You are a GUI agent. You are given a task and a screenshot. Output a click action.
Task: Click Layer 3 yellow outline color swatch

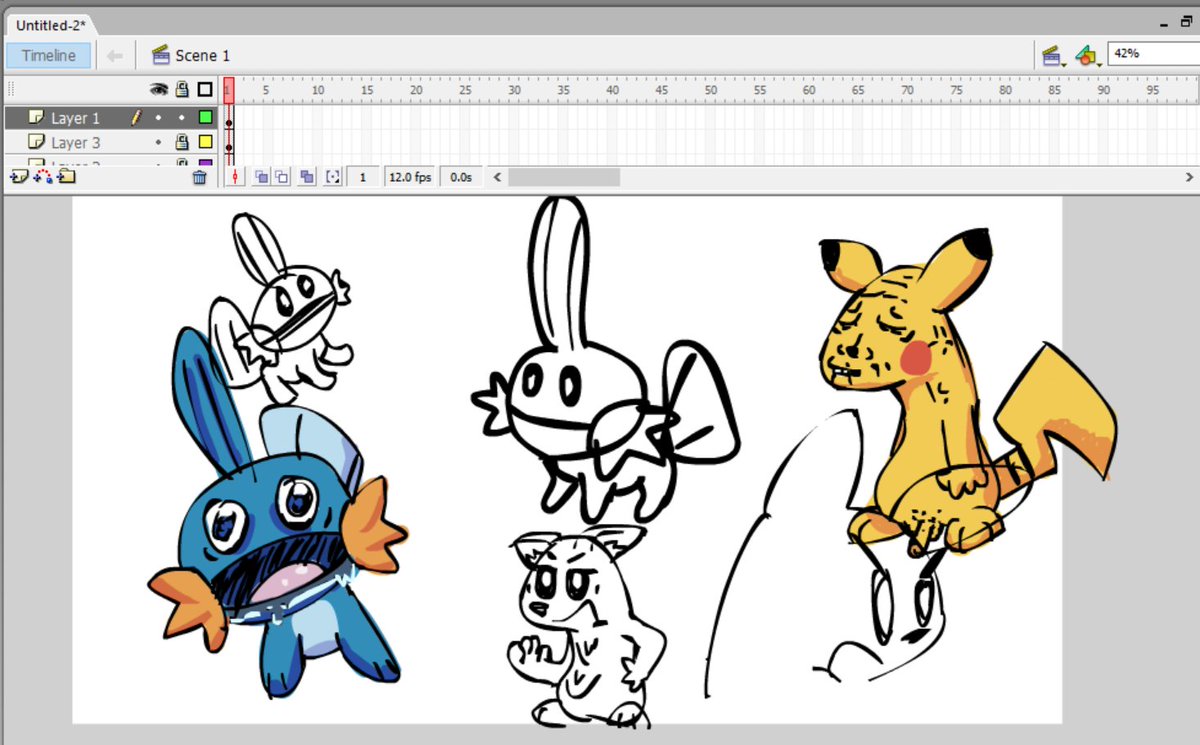[205, 142]
